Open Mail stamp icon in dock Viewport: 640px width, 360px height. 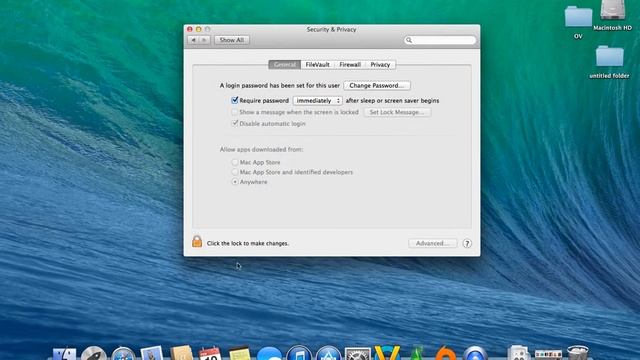point(152,353)
